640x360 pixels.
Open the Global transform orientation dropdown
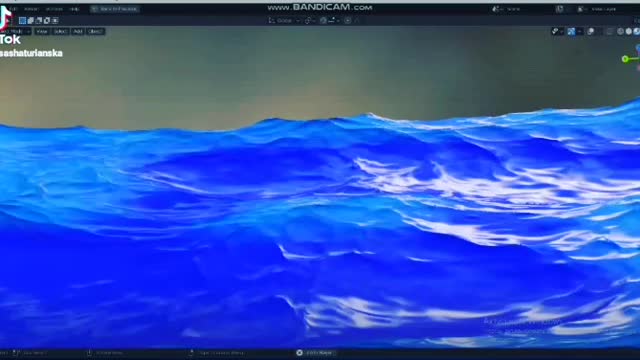pyautogui.click(x=284, y=20)
